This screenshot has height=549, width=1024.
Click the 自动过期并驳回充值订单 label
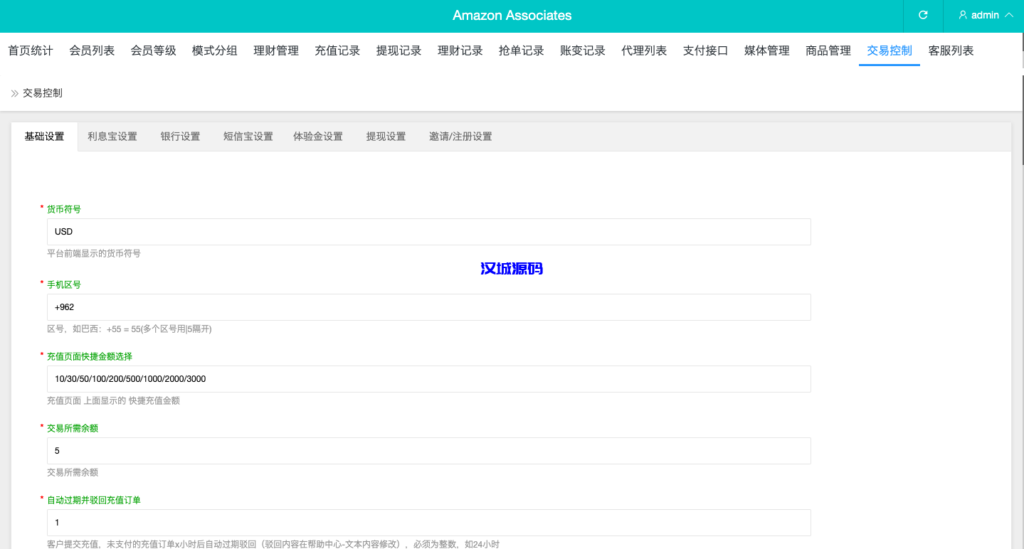93,500
